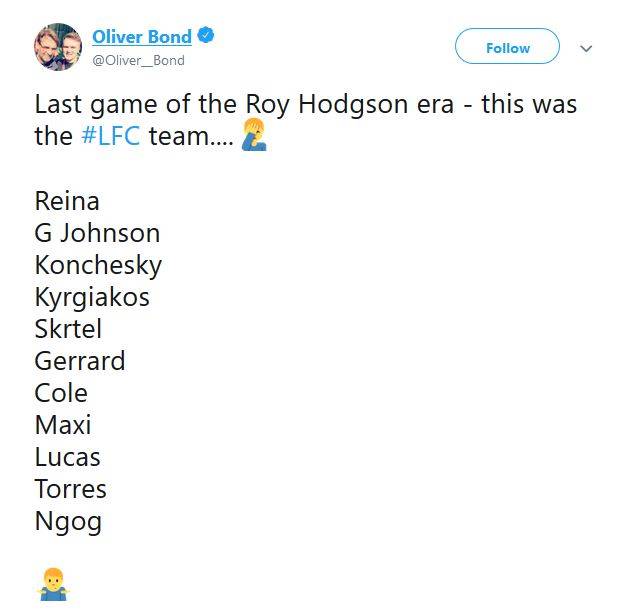Open the @Oliver__Bond handle link

coord(138,61)
